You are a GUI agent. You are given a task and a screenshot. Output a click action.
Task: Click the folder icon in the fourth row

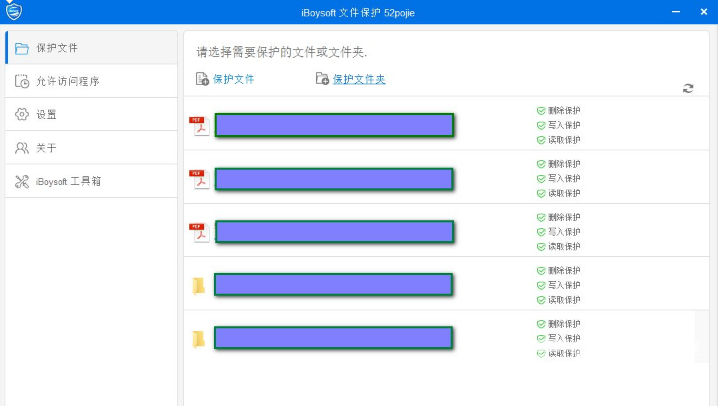199,285
